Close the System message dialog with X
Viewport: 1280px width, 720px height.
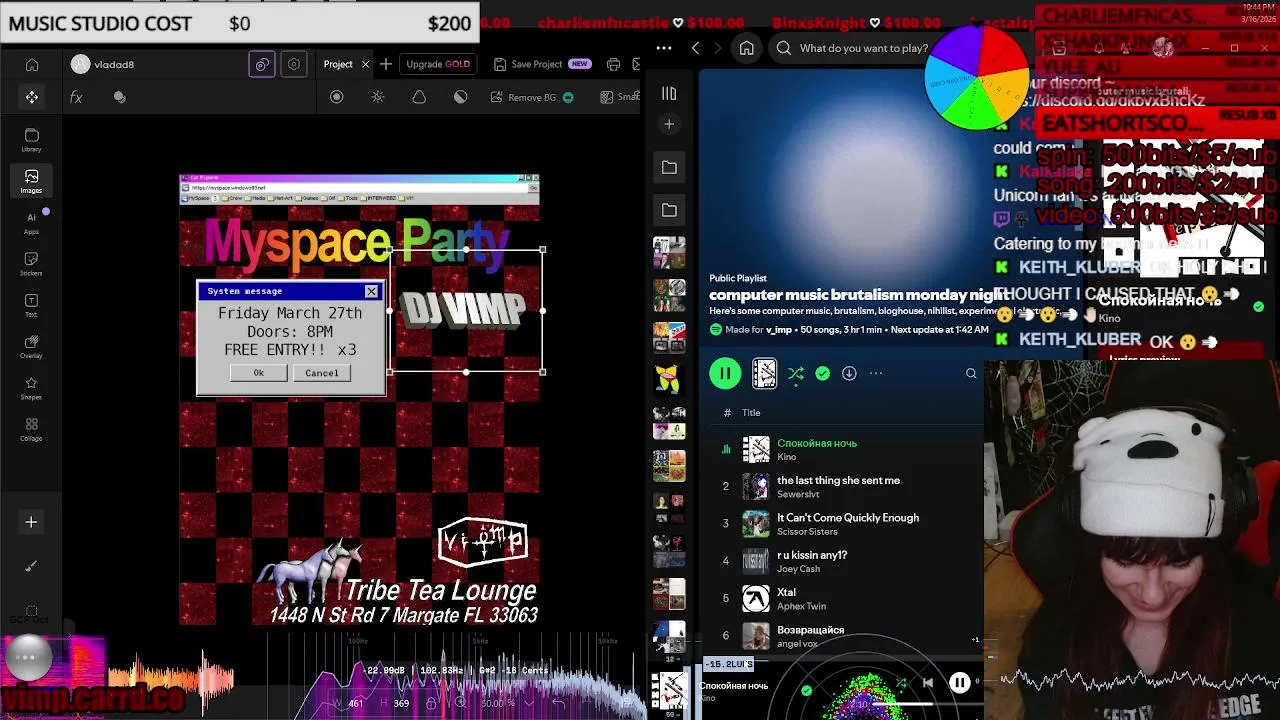pos(371,291)
